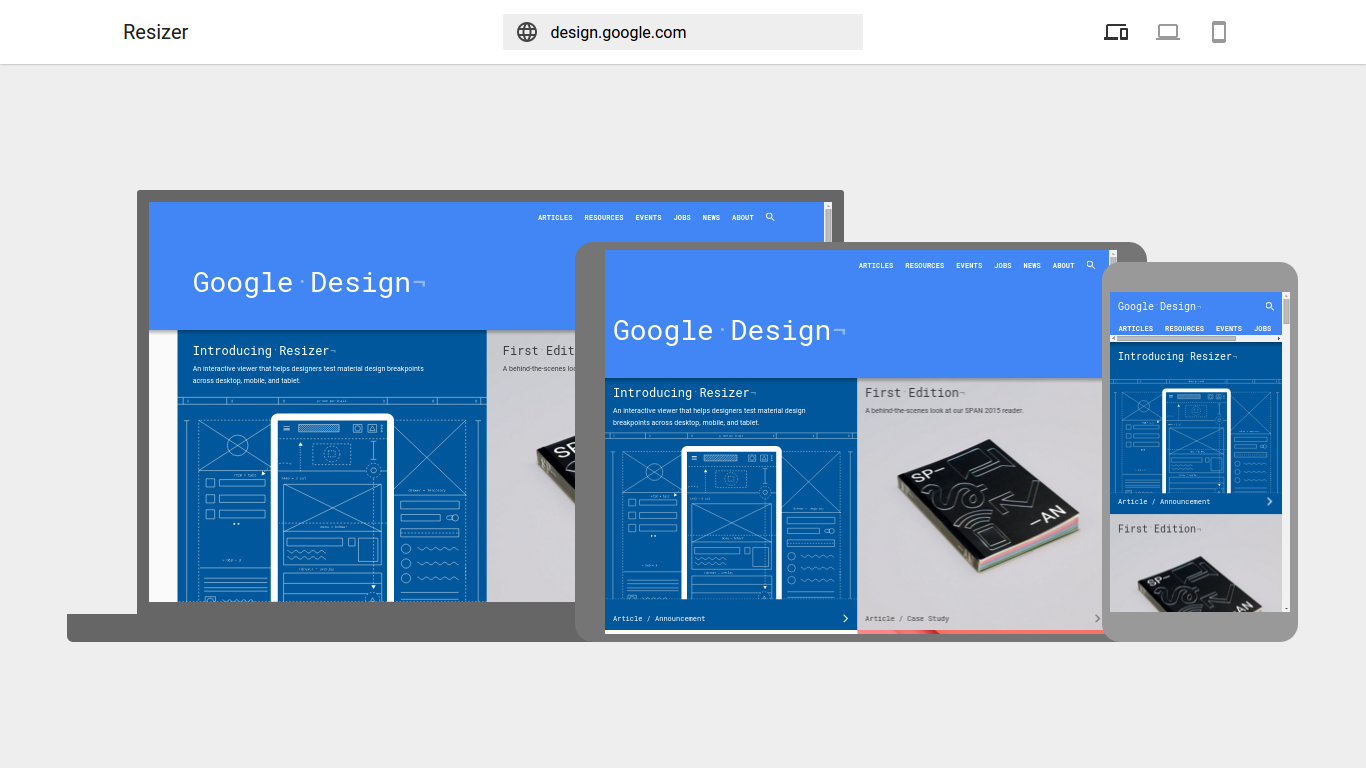
Task: Open JOBS in the tablet preview nav
Action: pyautogui.click(x=1003, y=266)
